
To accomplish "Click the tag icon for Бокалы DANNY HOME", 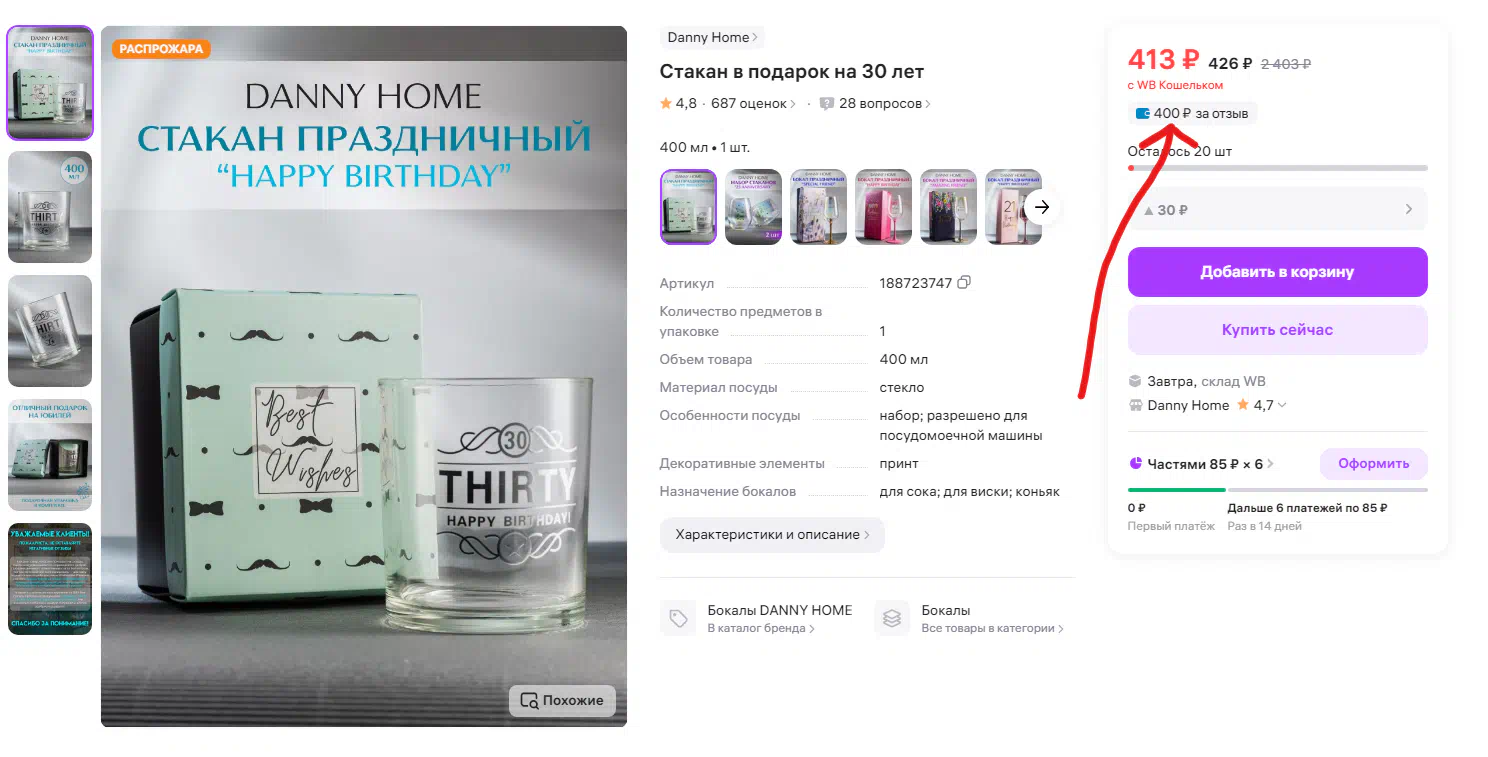I will 678,619.
